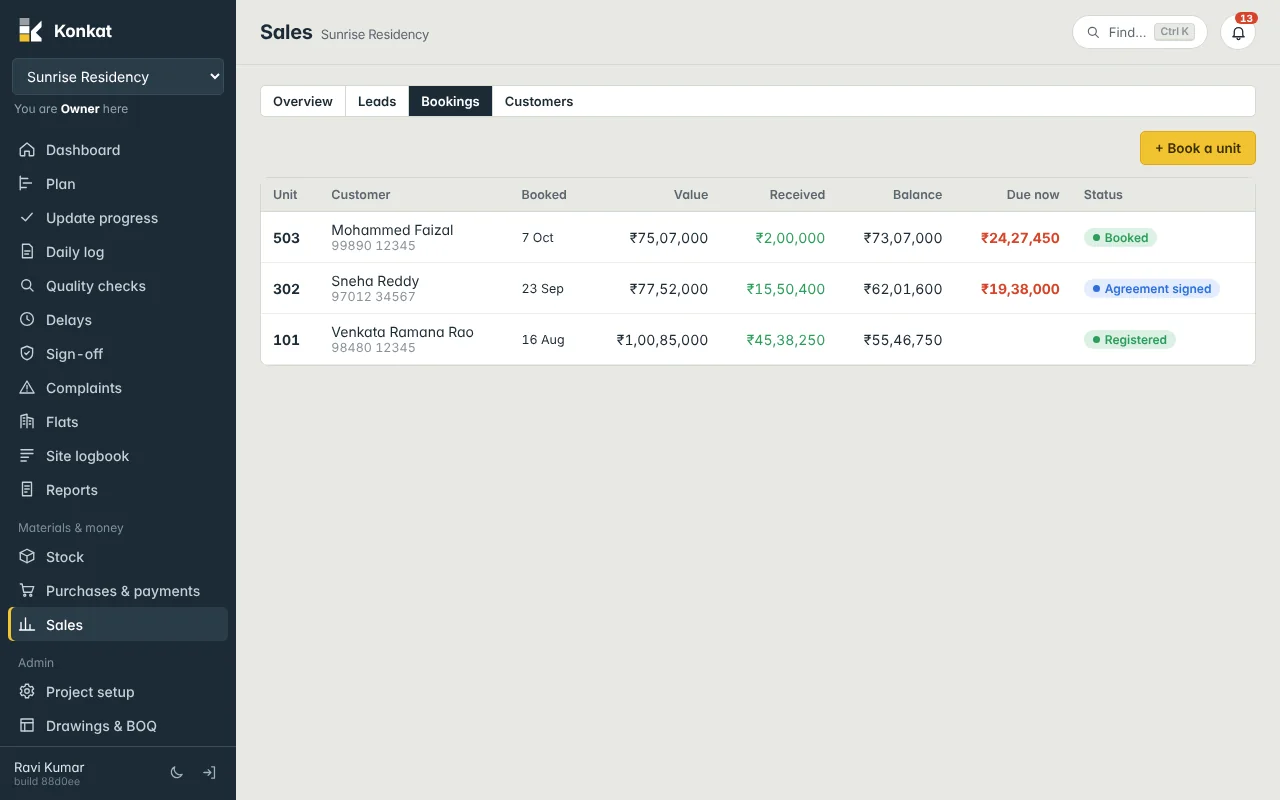Viewport: 1280px width, 800px height.
Task: Click the Book a unit button
Action: [1198, 148]
